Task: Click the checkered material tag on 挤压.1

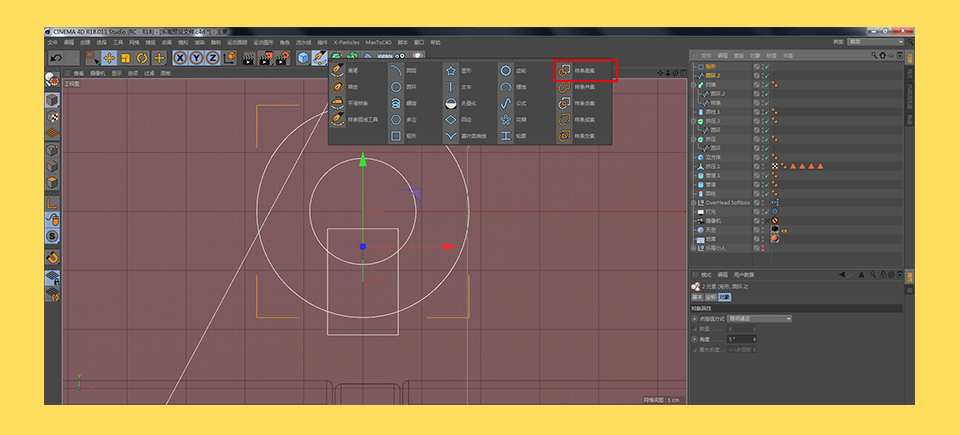Action: click(x=774, y=166)
